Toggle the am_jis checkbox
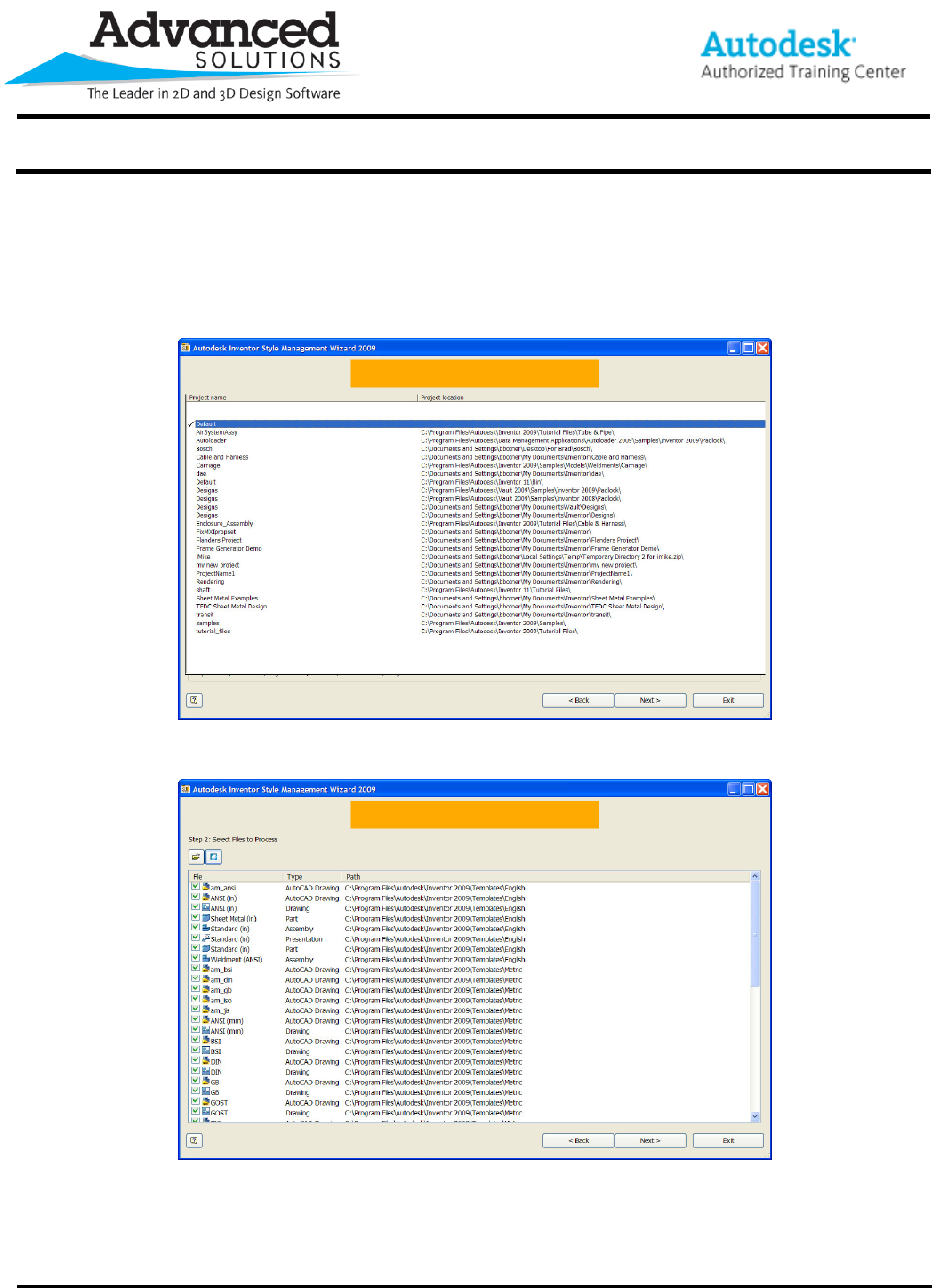 196,1010
